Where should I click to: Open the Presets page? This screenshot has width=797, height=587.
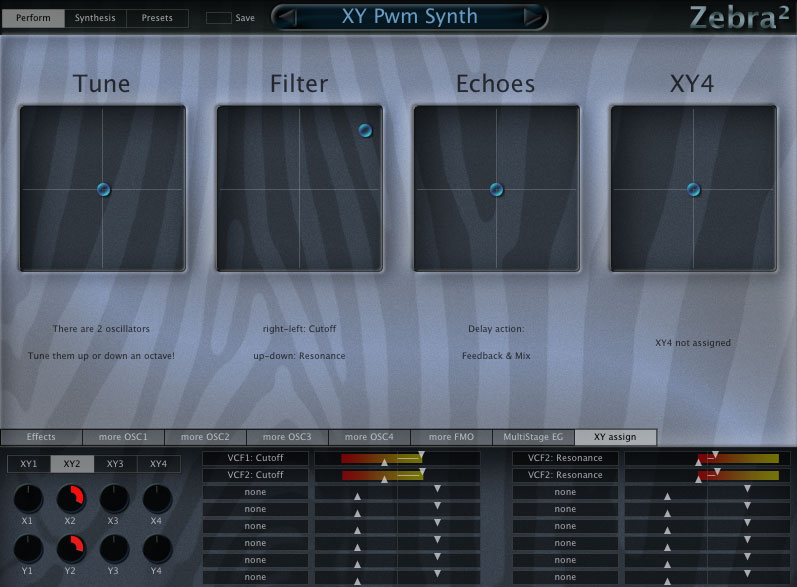click(x=157, y=18)
